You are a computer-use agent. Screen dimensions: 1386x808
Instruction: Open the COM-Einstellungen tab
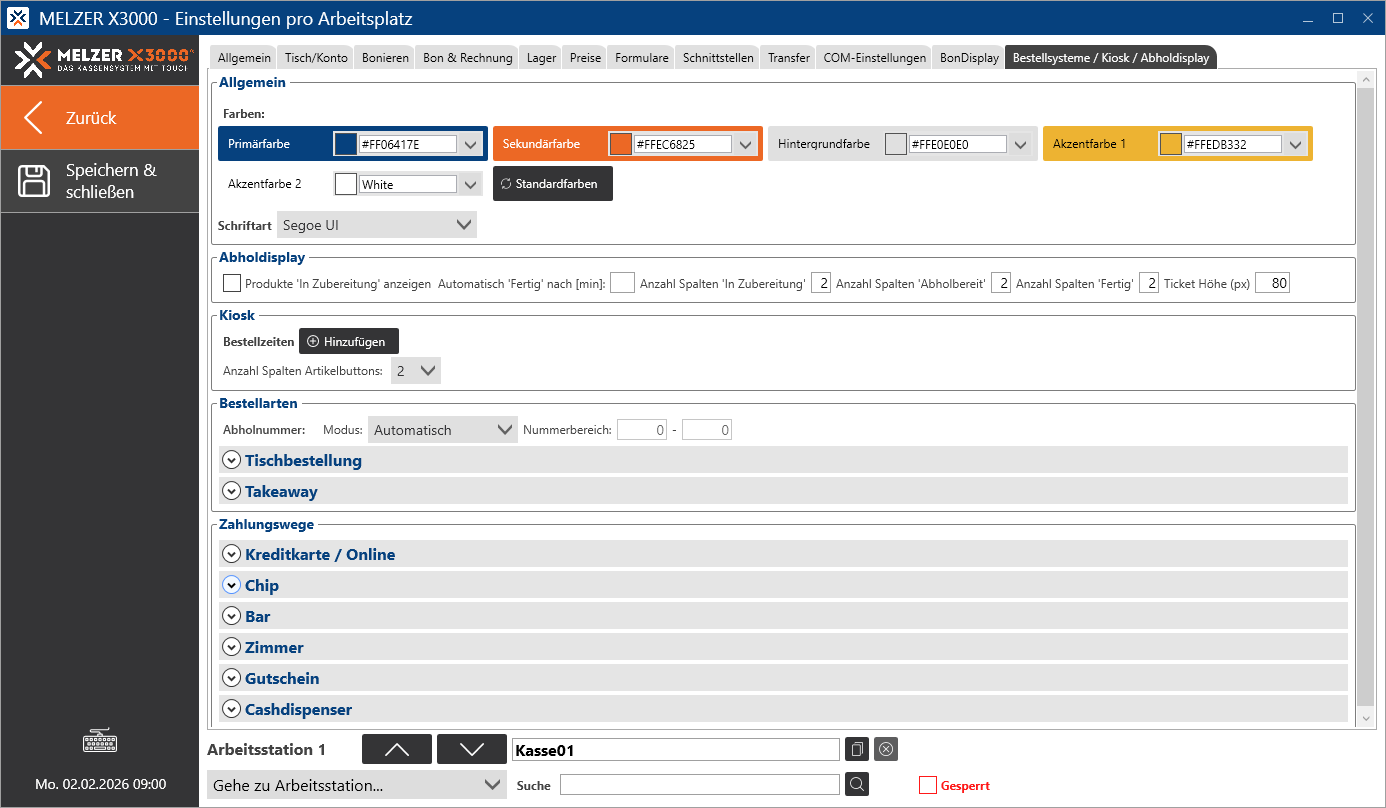[x=874, y=58]
